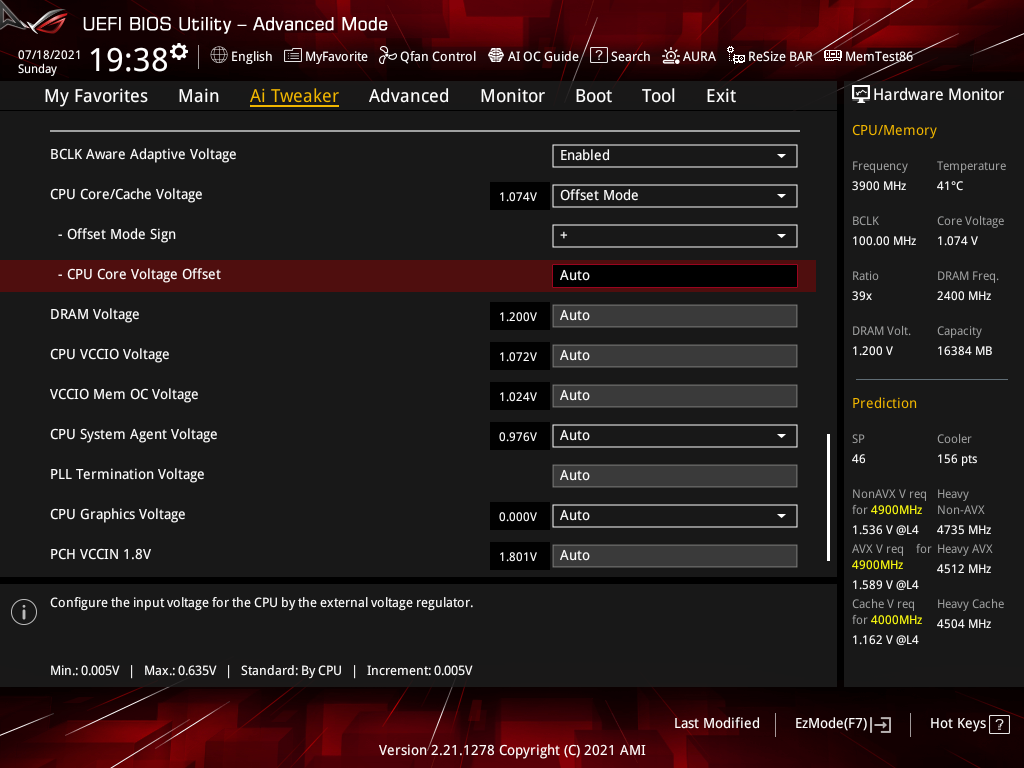Screen dimensions: 1024x768
Task: Launch the AI OC Guide
Action: [x=533, y=56]
